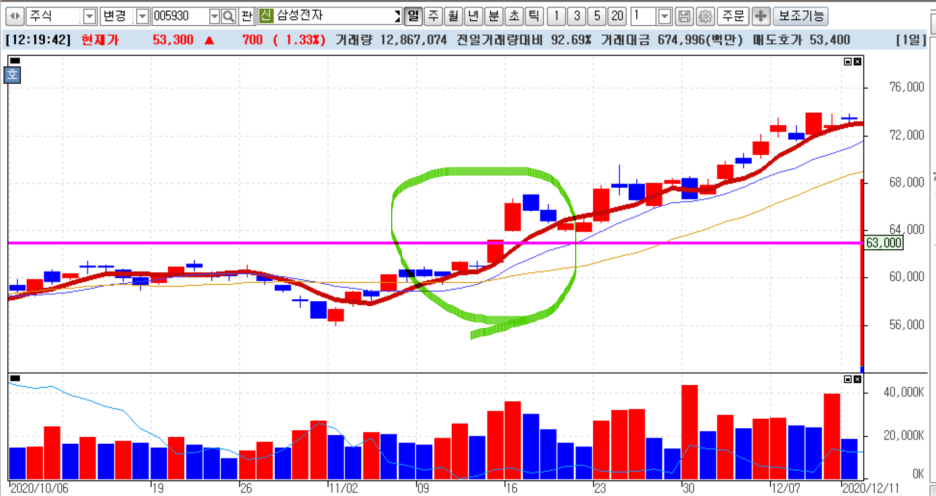The height and width of the screenshot is (496, 936).
Task: Select the 년 yearly chart period
Action: click(473, 16)
